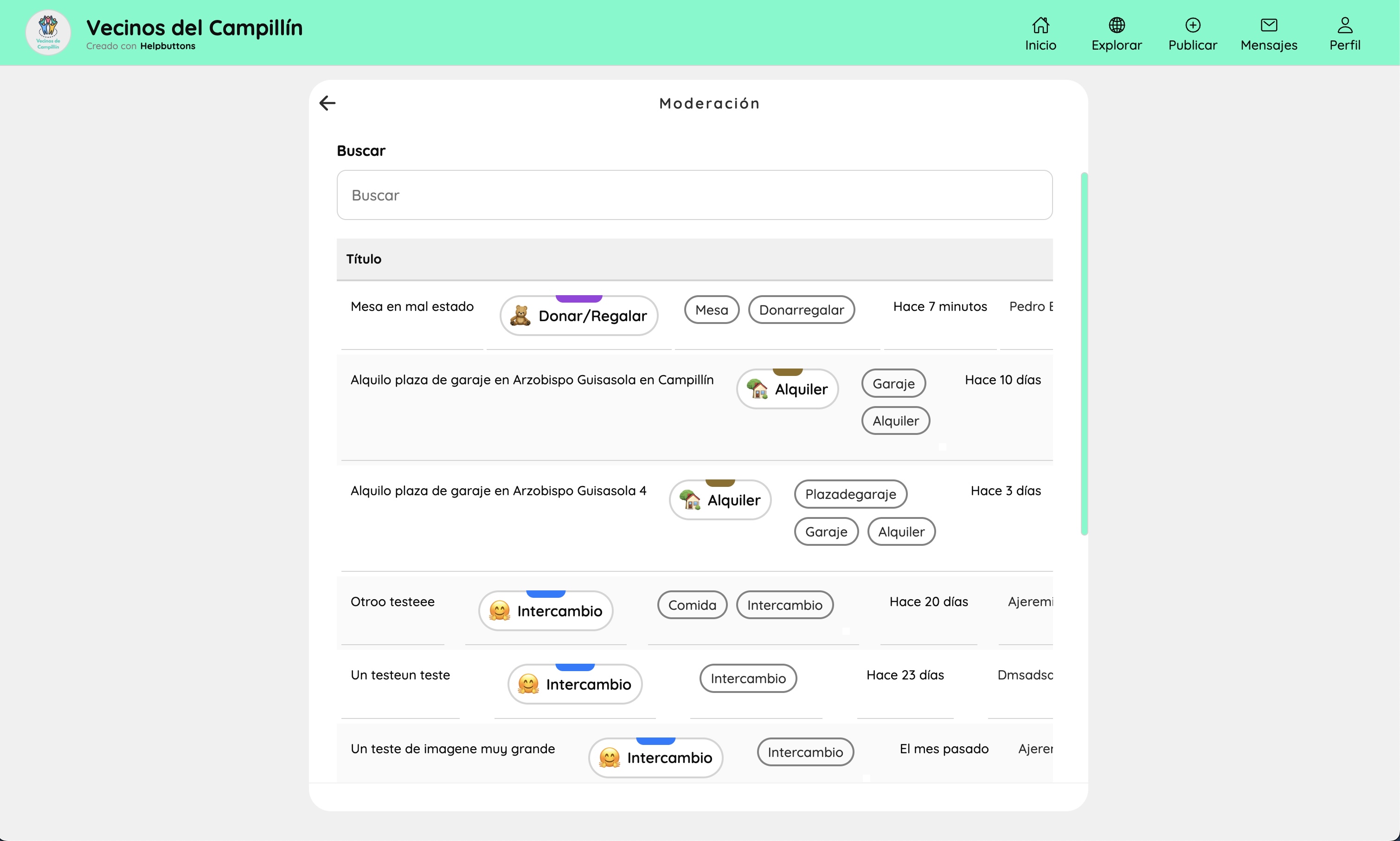Open 'Un teste de imagene muy grande' title
This screenshot has height=841, width=1400.
[x=452, y=749]
